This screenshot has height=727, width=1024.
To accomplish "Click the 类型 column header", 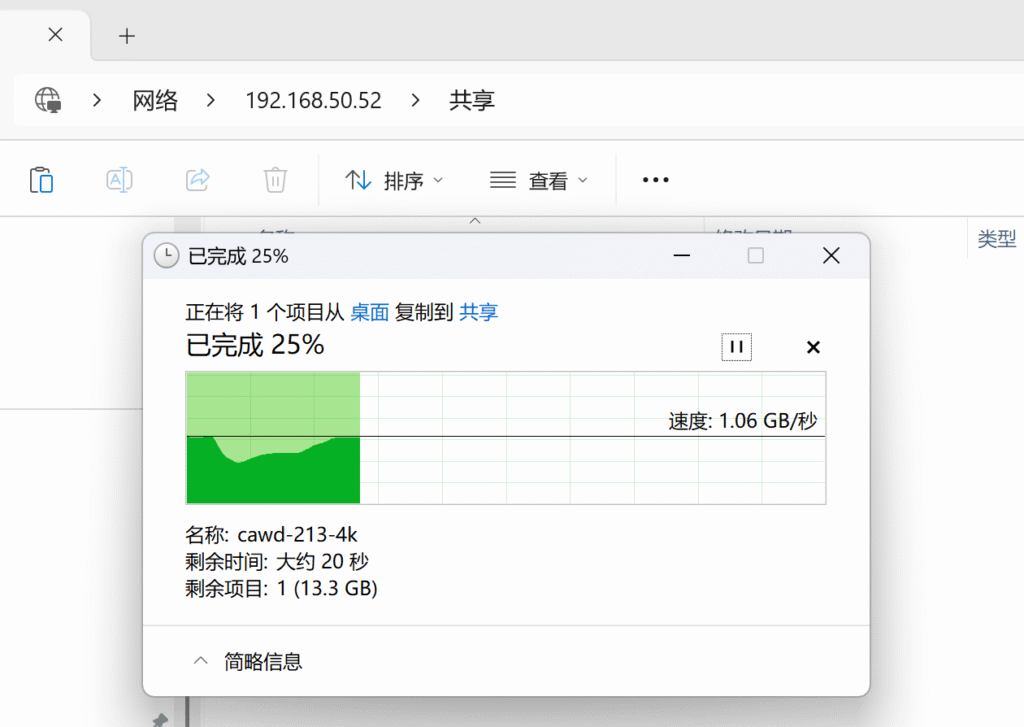I will click(x=996, y=239).
